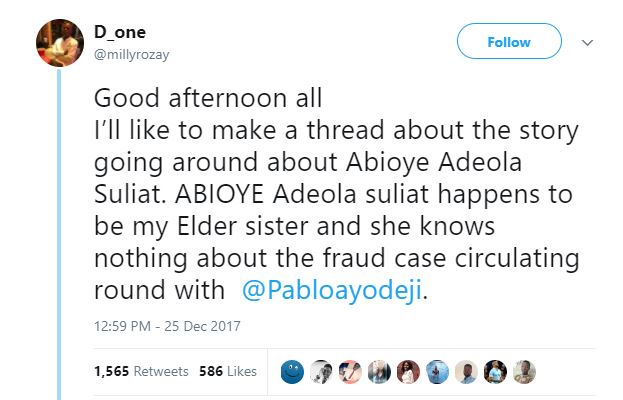
Task: View the 586 Likes list
Action: 228,371
